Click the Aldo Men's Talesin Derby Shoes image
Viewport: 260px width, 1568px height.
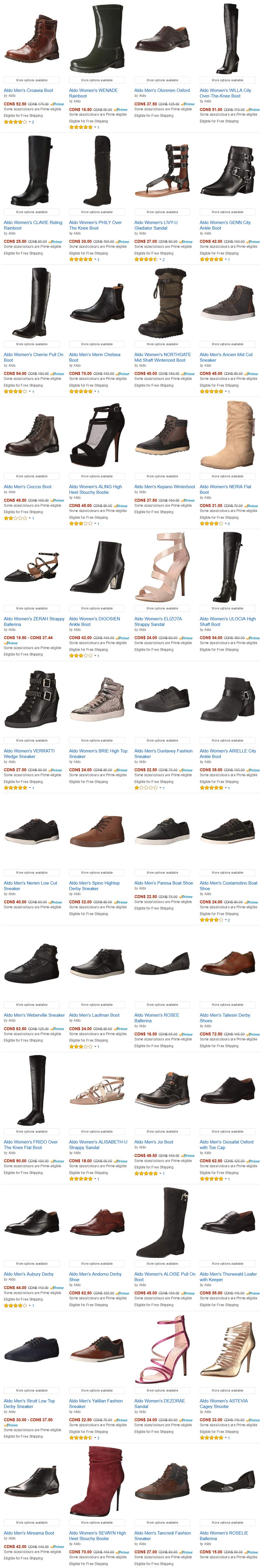(x=227, y=965)
